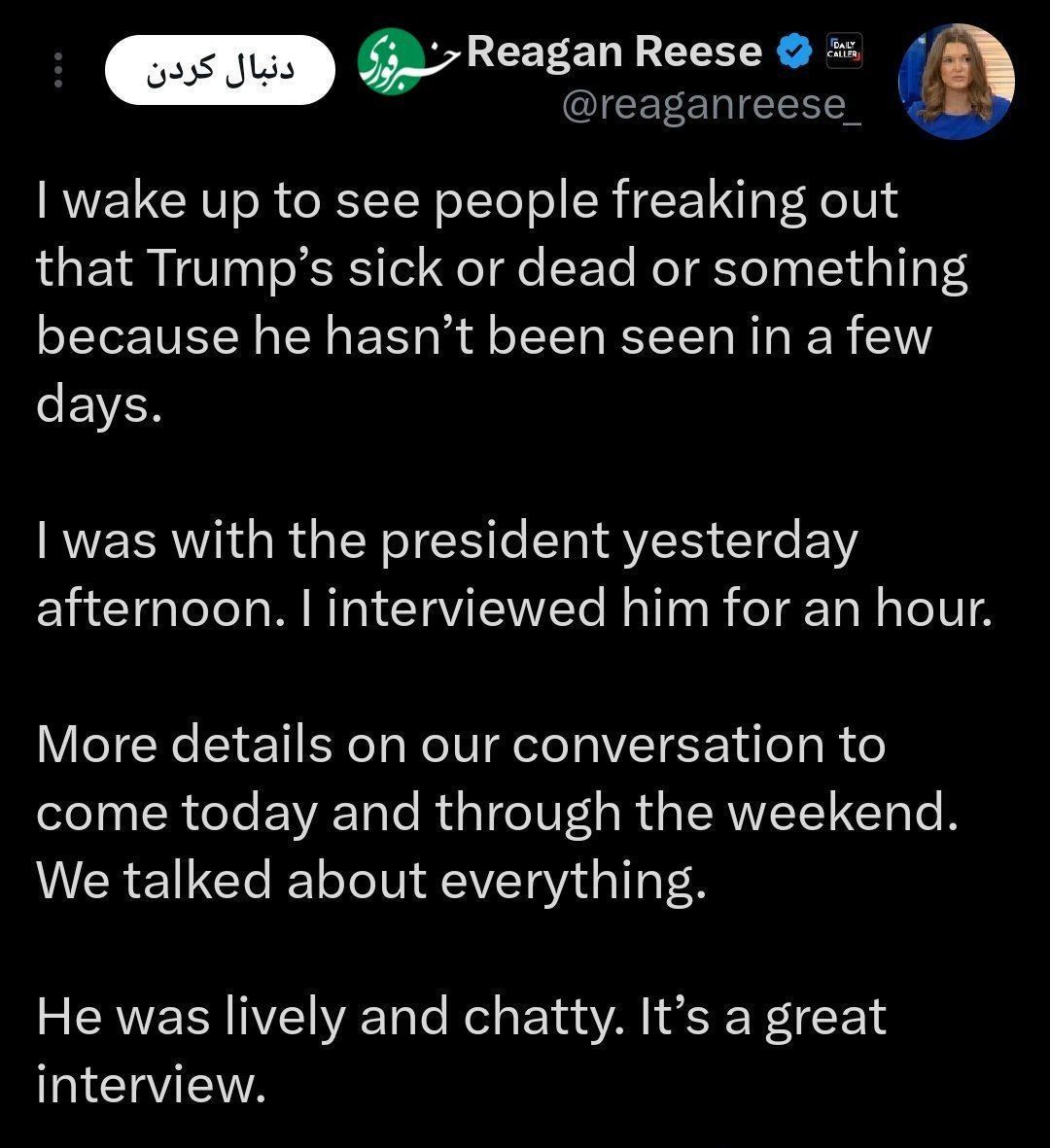
Task: Click the text 'He was lively and chatty.'
Action: tap(331, 1018)
